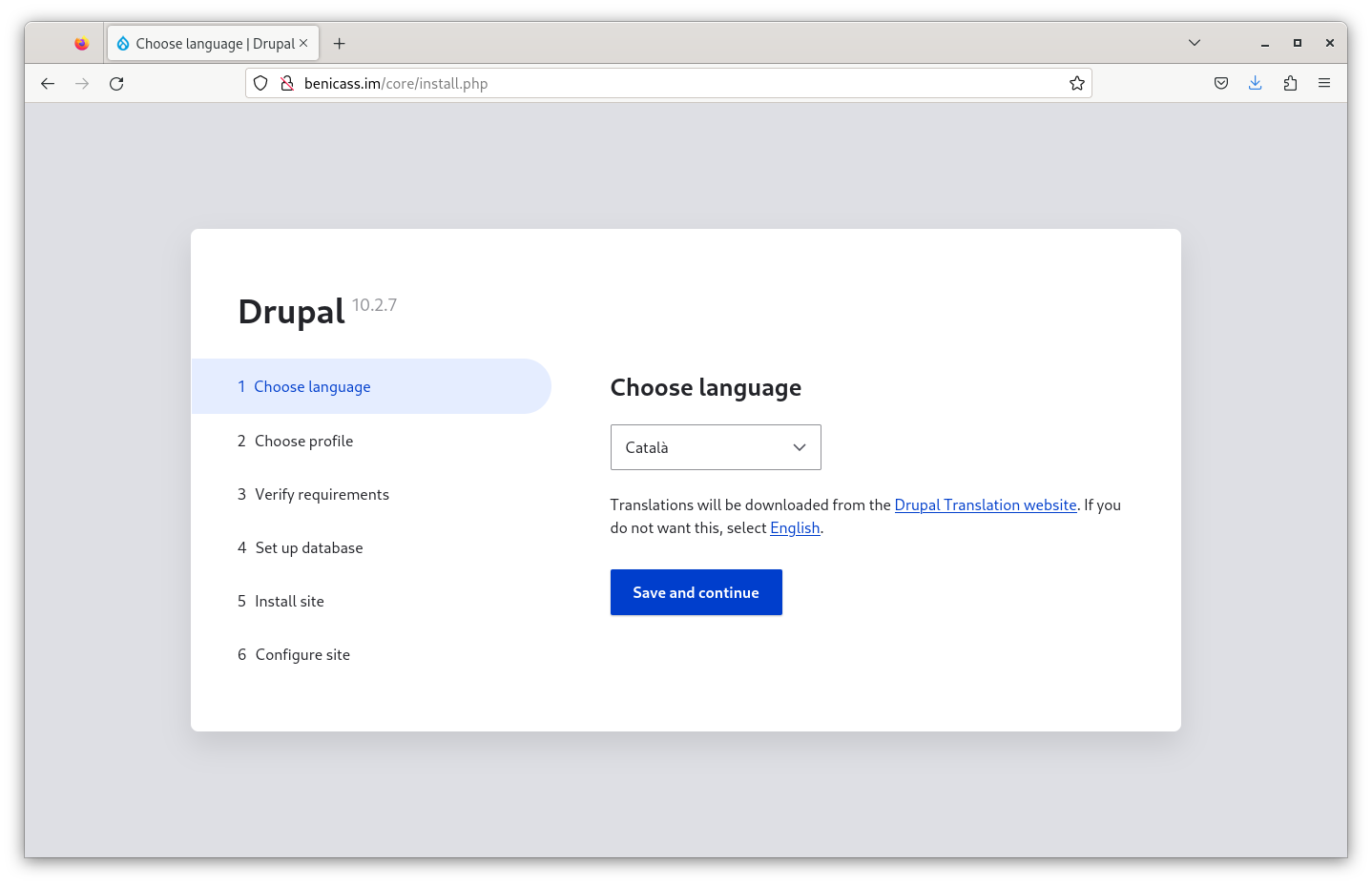This screenshot has width=1372, height=885.
Task: Open the extensions puzzle icon
Action: click(1290, 84)
